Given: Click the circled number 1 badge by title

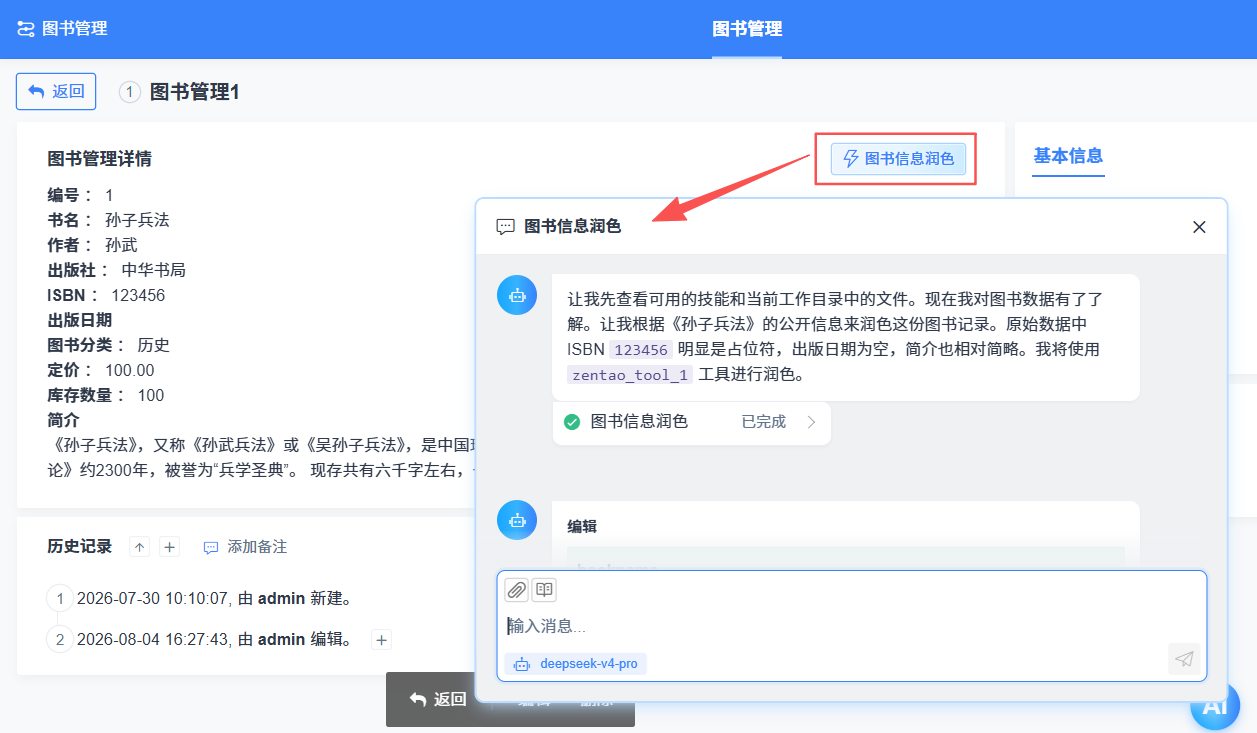Looking at the screenshot, I should pos(129,92).
